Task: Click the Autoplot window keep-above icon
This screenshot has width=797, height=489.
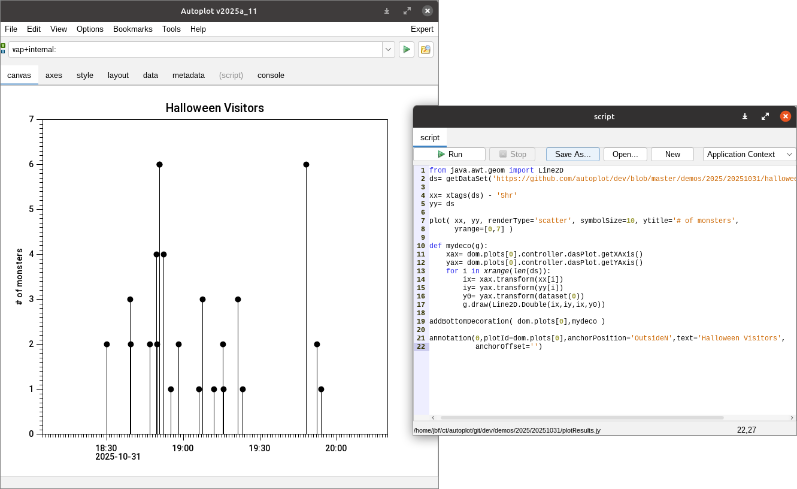Action: click(387, 10)
